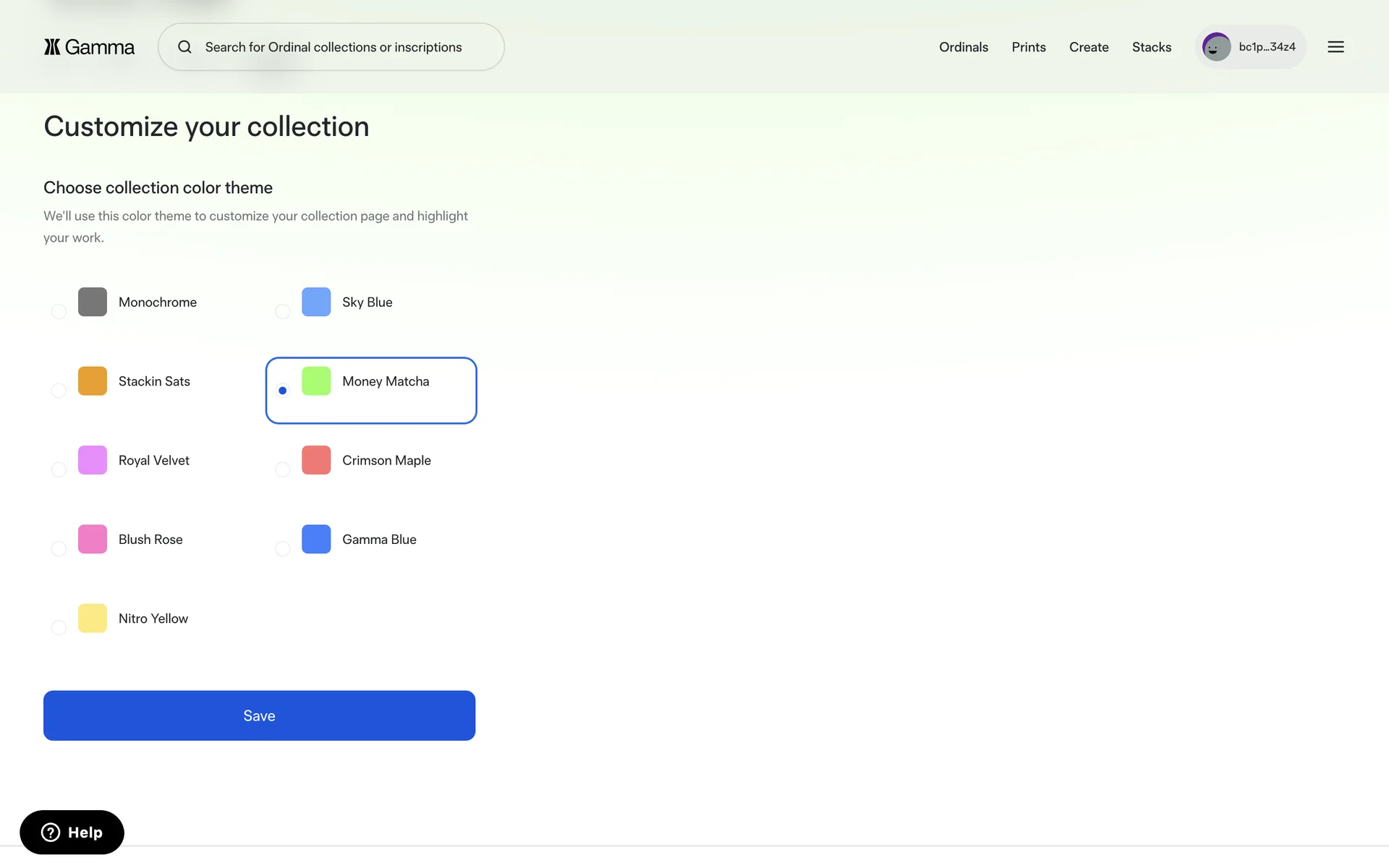Image resolution: width=1389 pixels, height=868 pixels.
Task: Open the Prints menu item
Action: click(1028, 47)
